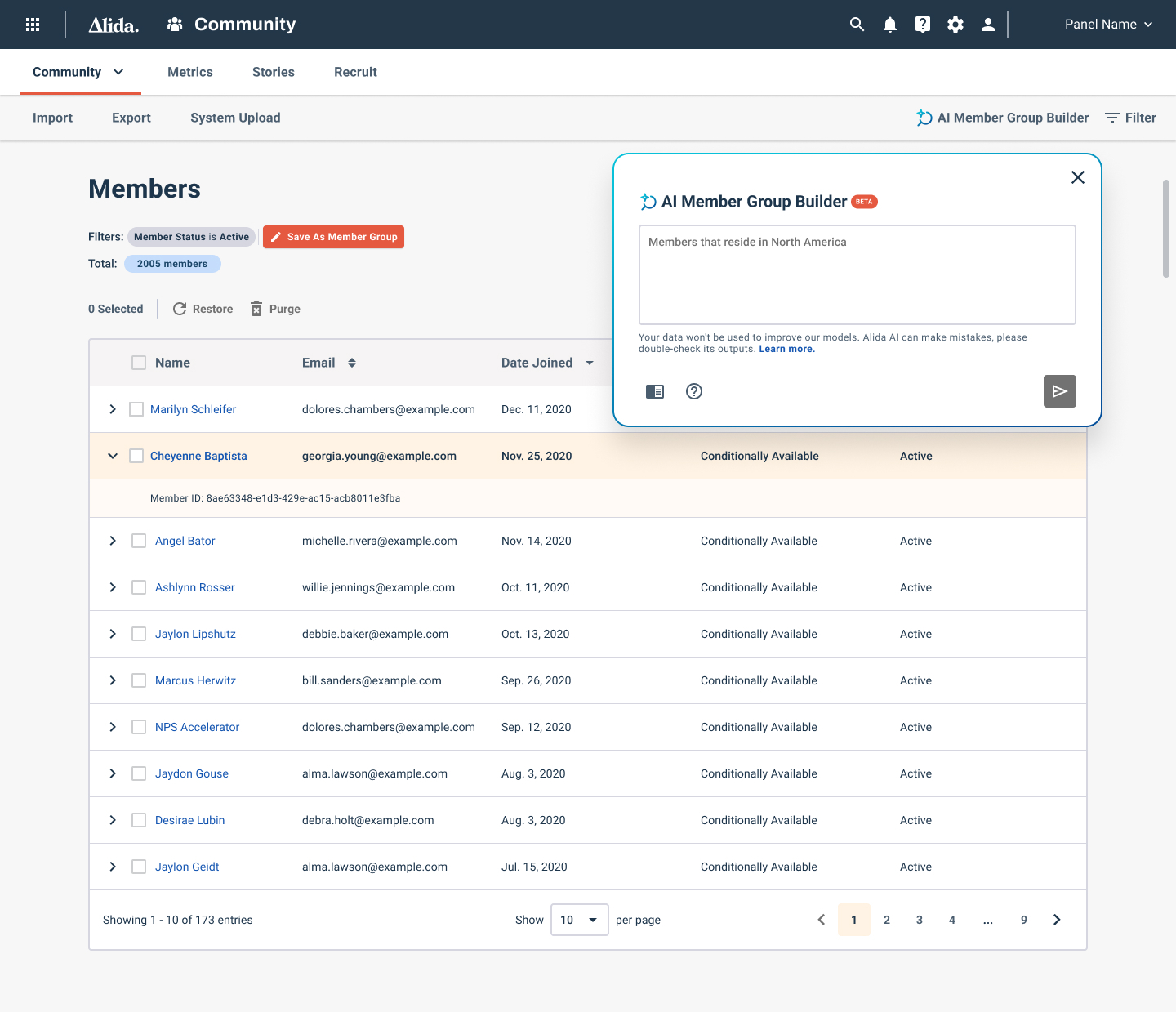Image resolution: width=1176 pixels, height=1012 pixels.
Task: Click the send prompt icon in AI dialog
Action: pos(1059,391)
